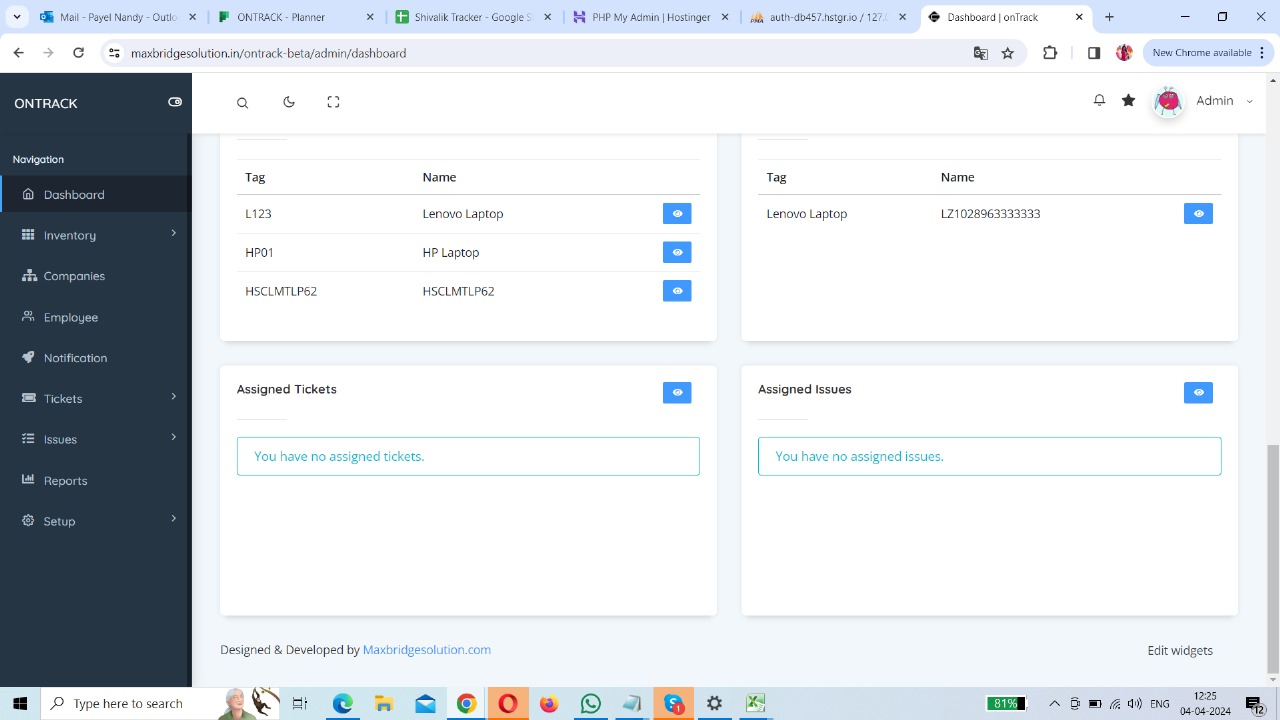1280x720 pixels.
Task: View all Assigned Issues via eye button
Action: (1198, 393)
